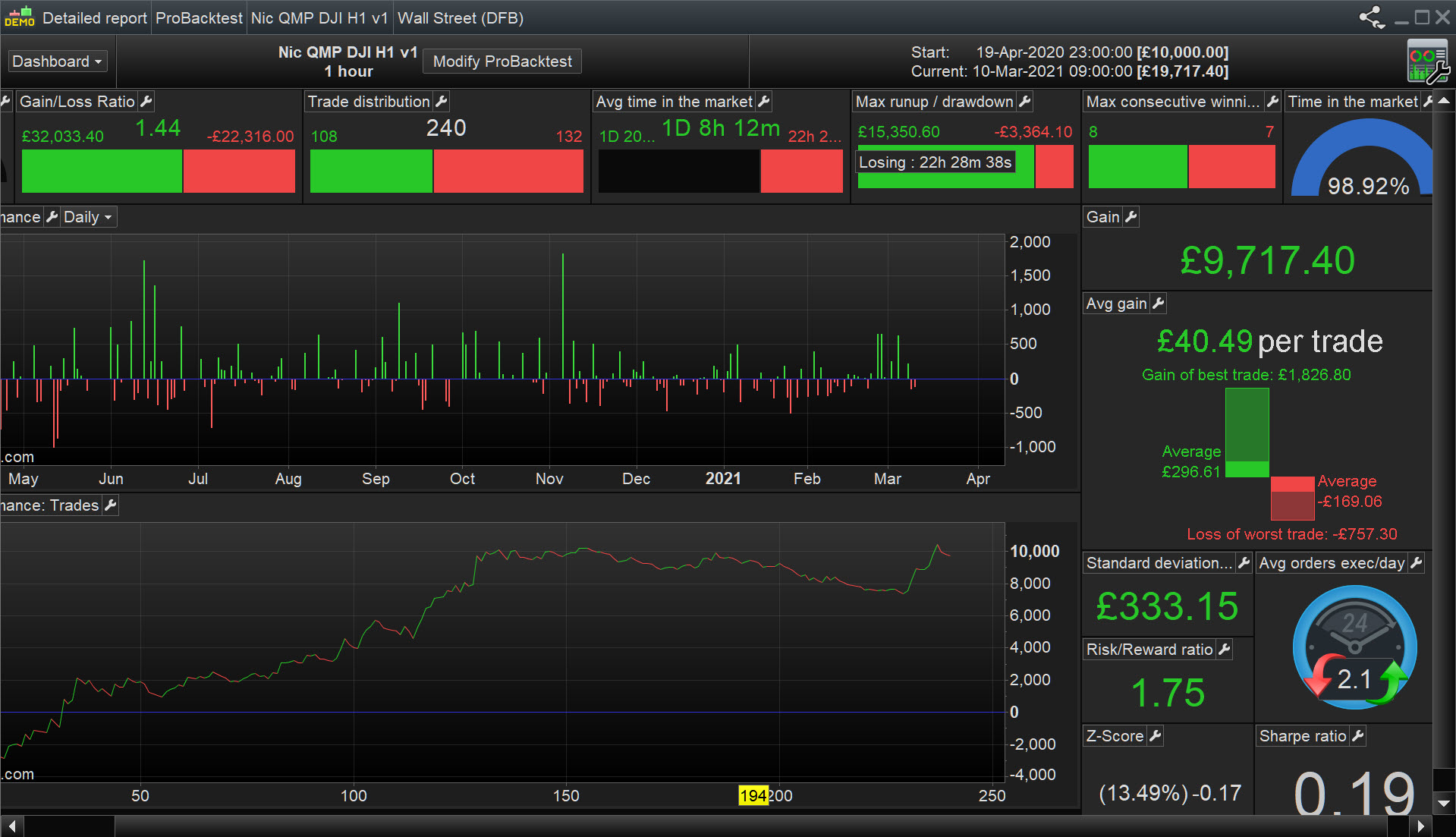Click the Modify ProBacktest button

click(x=502, y=61)
